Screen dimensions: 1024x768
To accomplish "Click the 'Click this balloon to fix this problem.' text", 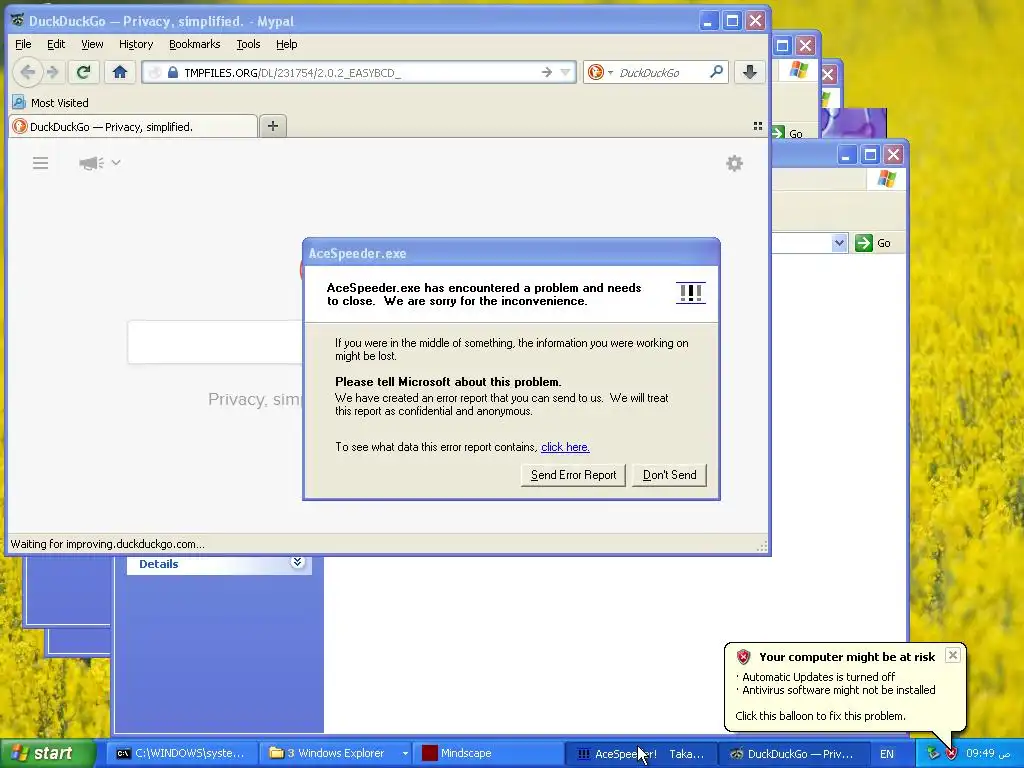I will tap(820, 716).
